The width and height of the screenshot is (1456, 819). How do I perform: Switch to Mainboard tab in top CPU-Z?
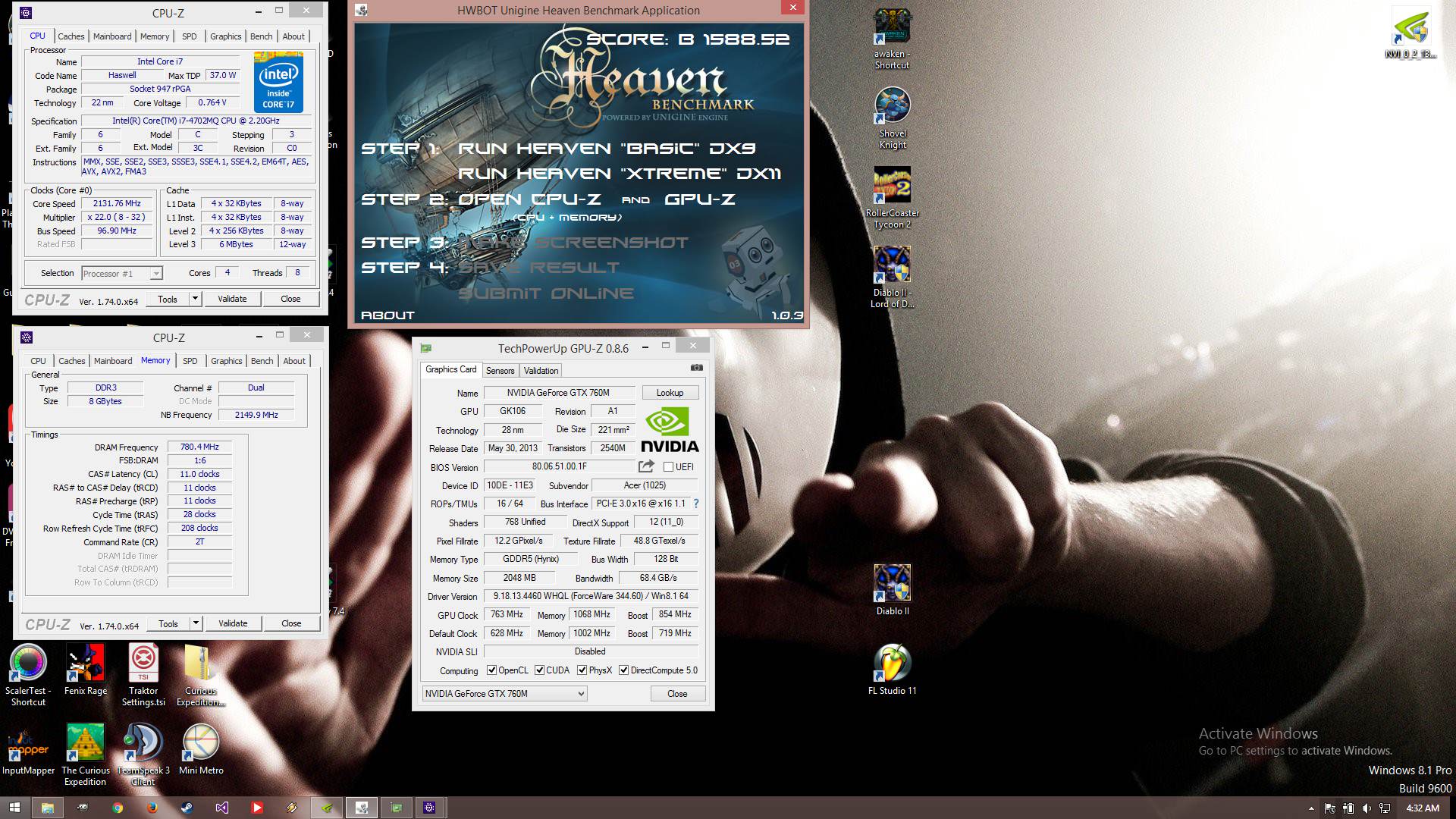pos(112,36)
